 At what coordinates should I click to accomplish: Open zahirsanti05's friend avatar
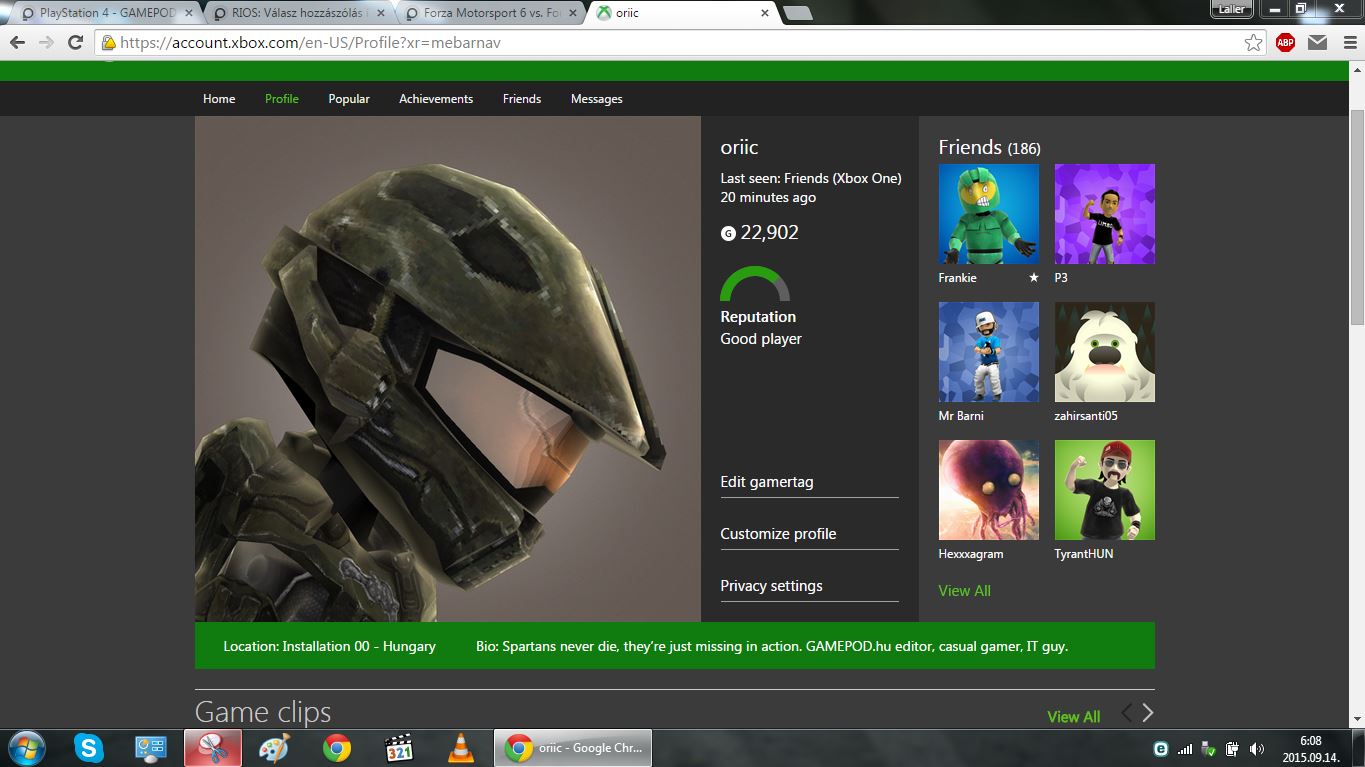pos(1104,352)
